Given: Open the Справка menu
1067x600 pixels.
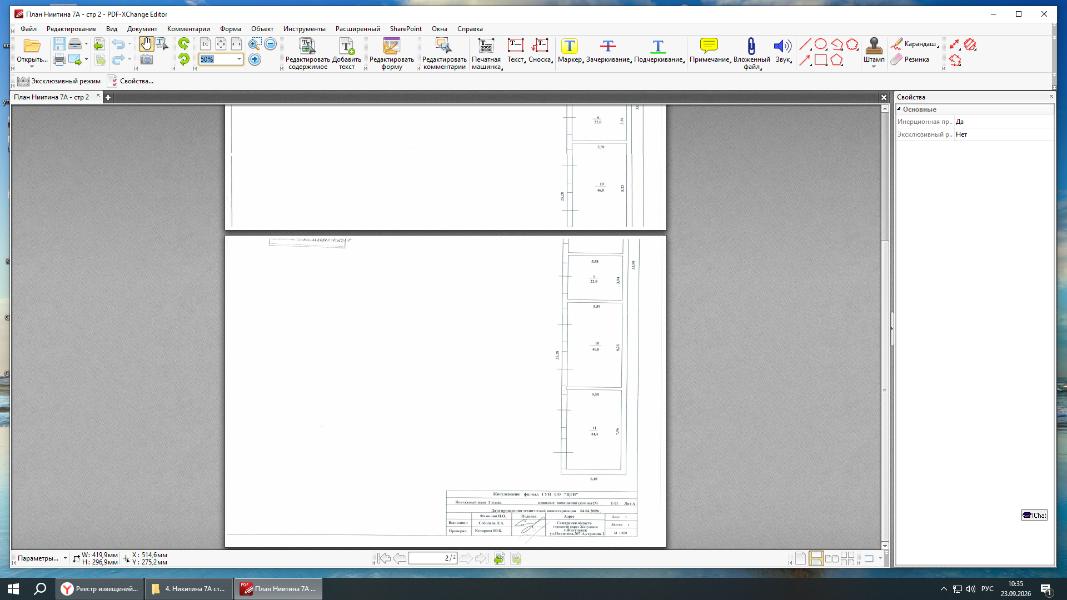Looking at the screenshot, I should 470,29.
